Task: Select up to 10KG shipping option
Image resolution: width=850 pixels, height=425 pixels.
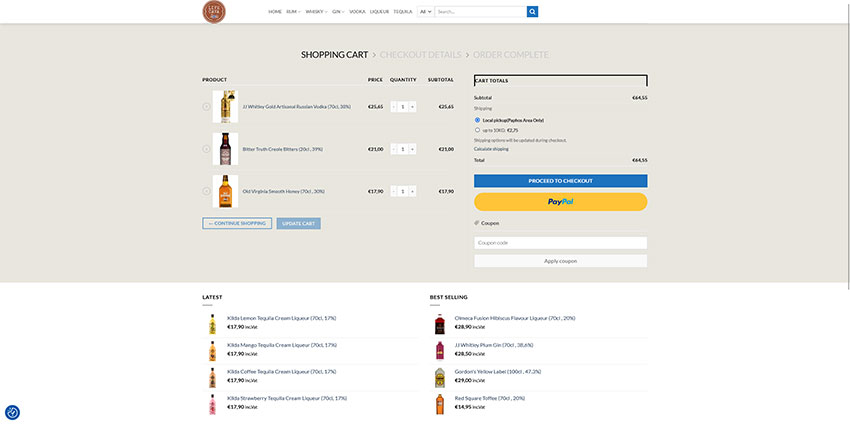Action: [477, 130]
